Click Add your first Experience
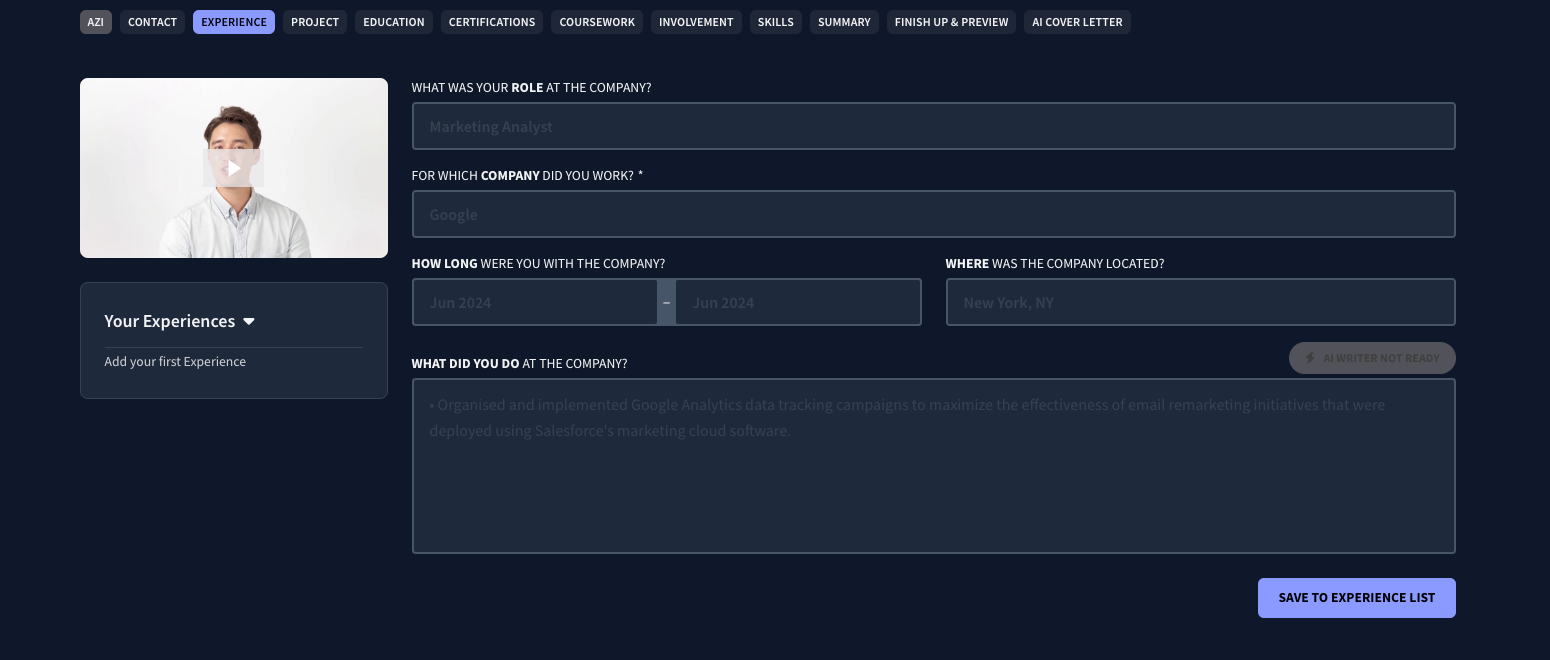 pyautogui.click(x=175, y=361)
